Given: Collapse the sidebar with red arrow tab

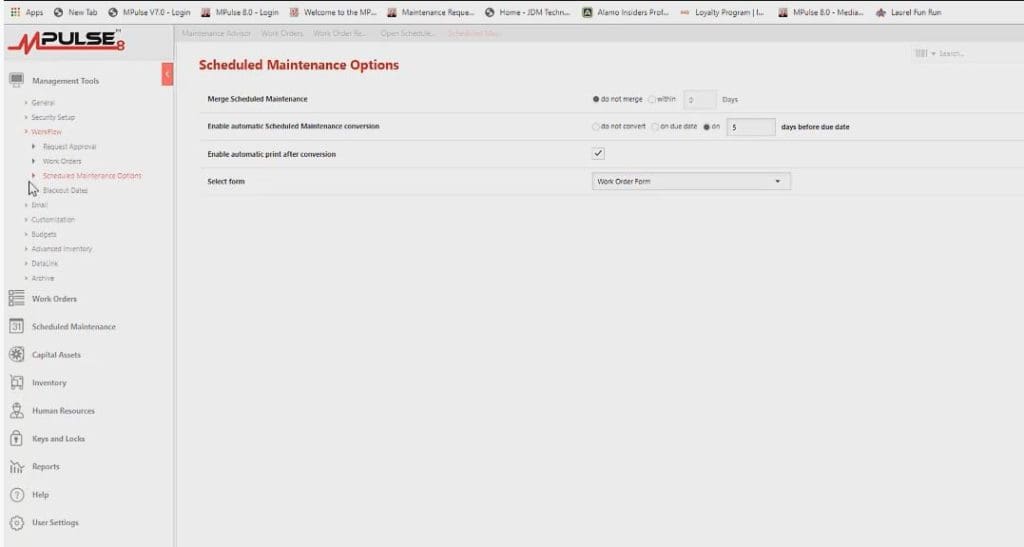Looking at the screenshot, I should coord(167,74).
